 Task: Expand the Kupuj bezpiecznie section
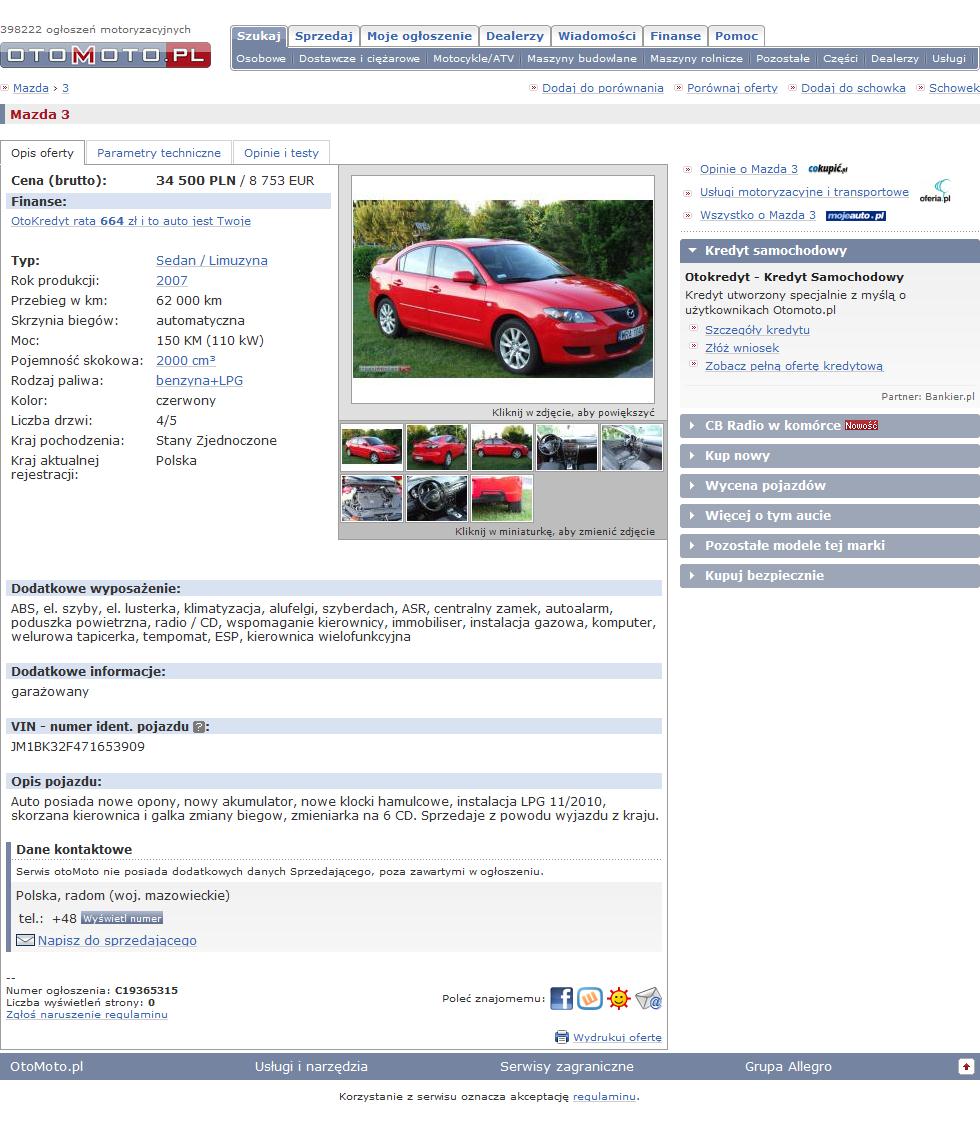click(x=830, y=575)
